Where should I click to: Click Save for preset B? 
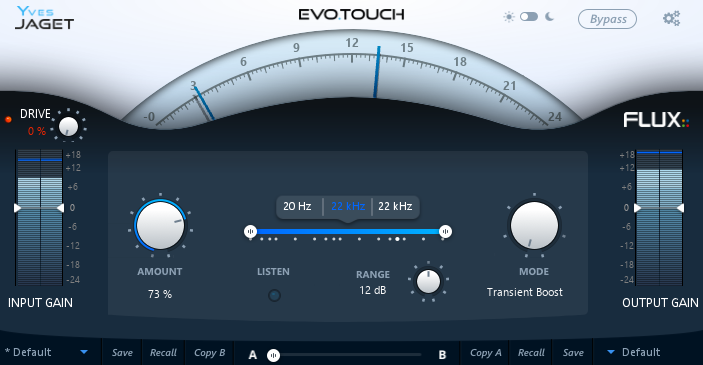click(573, 353)
